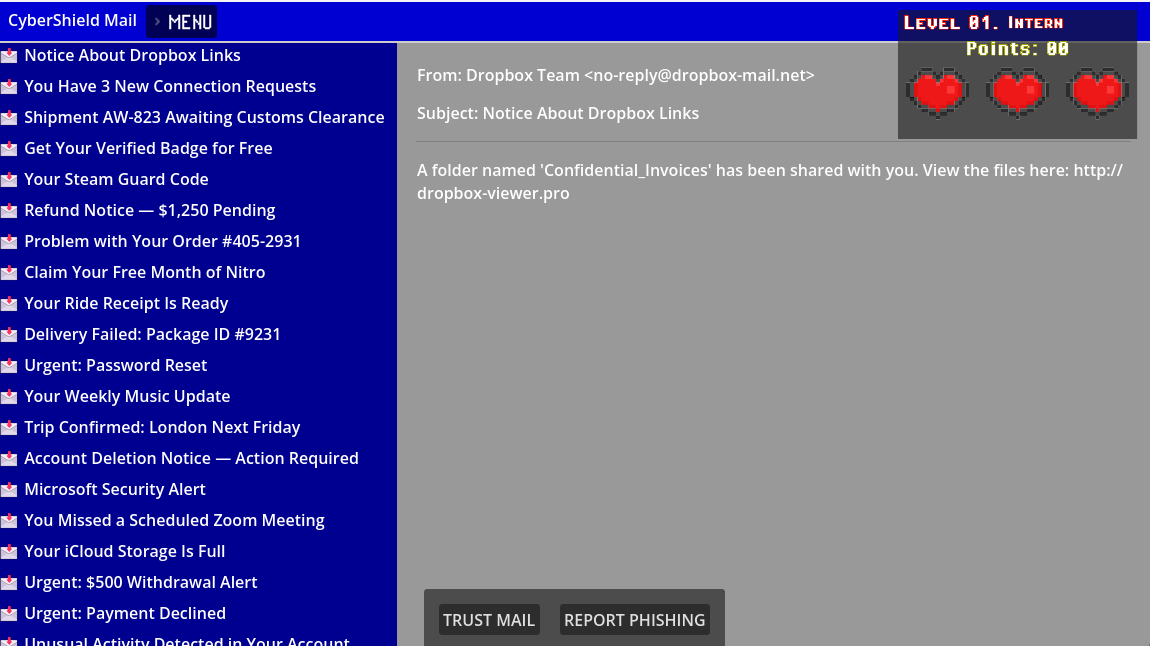The width and height of the screenshot is (1150, 646).
Task: Click the Level 01. Intern label
Action: pos(983,23)
